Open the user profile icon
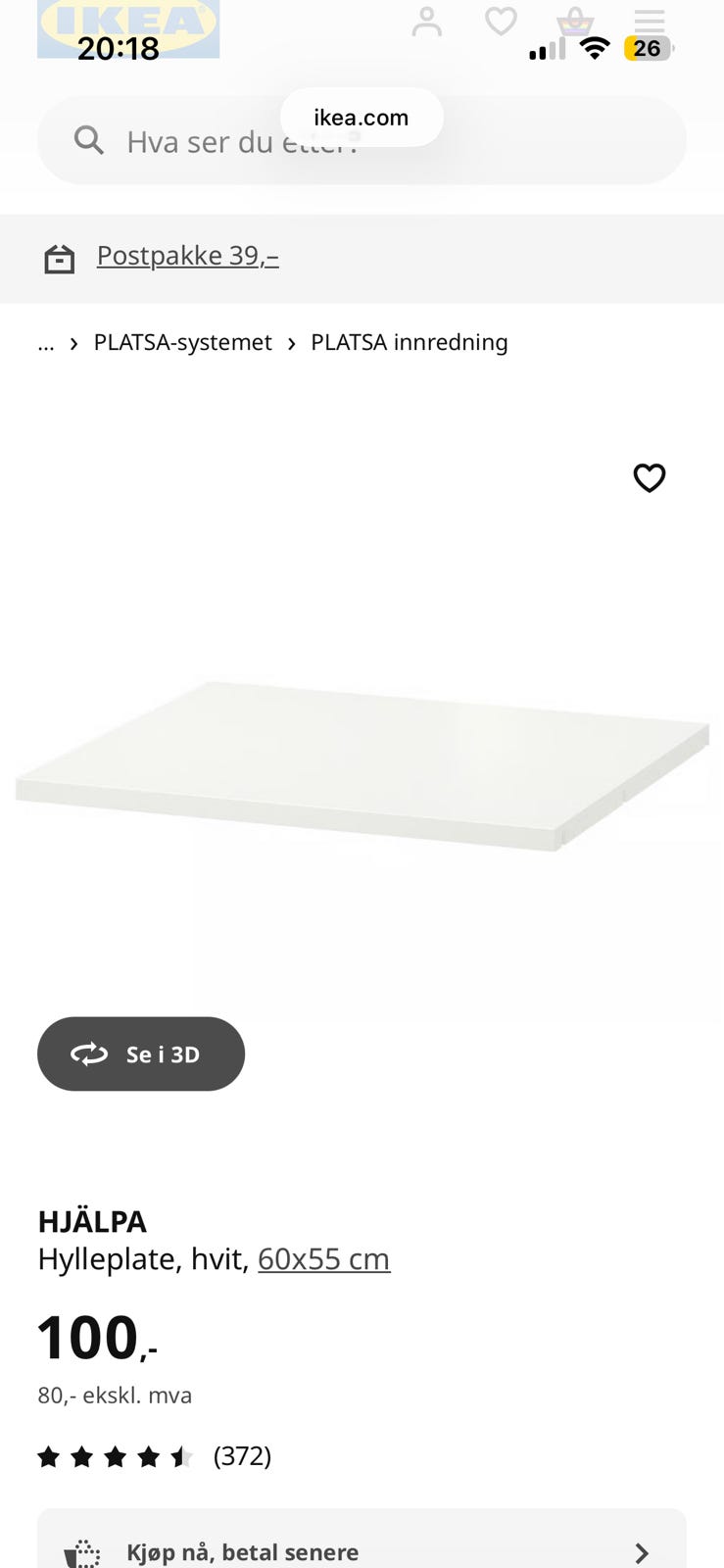This screenshot has height=1568, width=724. point(426,22)
